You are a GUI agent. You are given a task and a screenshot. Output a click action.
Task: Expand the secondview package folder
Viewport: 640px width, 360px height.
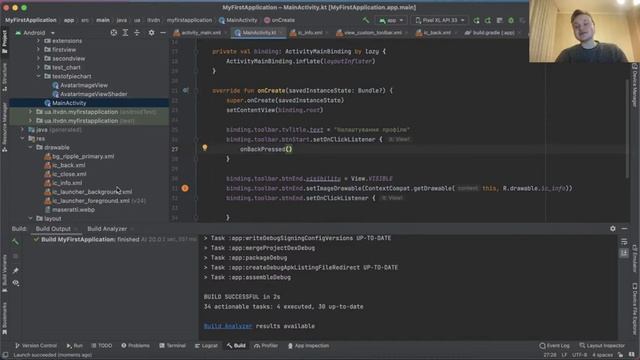pos(38,59)
